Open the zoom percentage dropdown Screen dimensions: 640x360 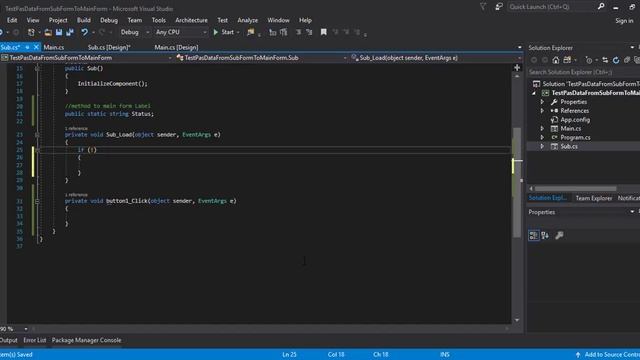[26, 329]
